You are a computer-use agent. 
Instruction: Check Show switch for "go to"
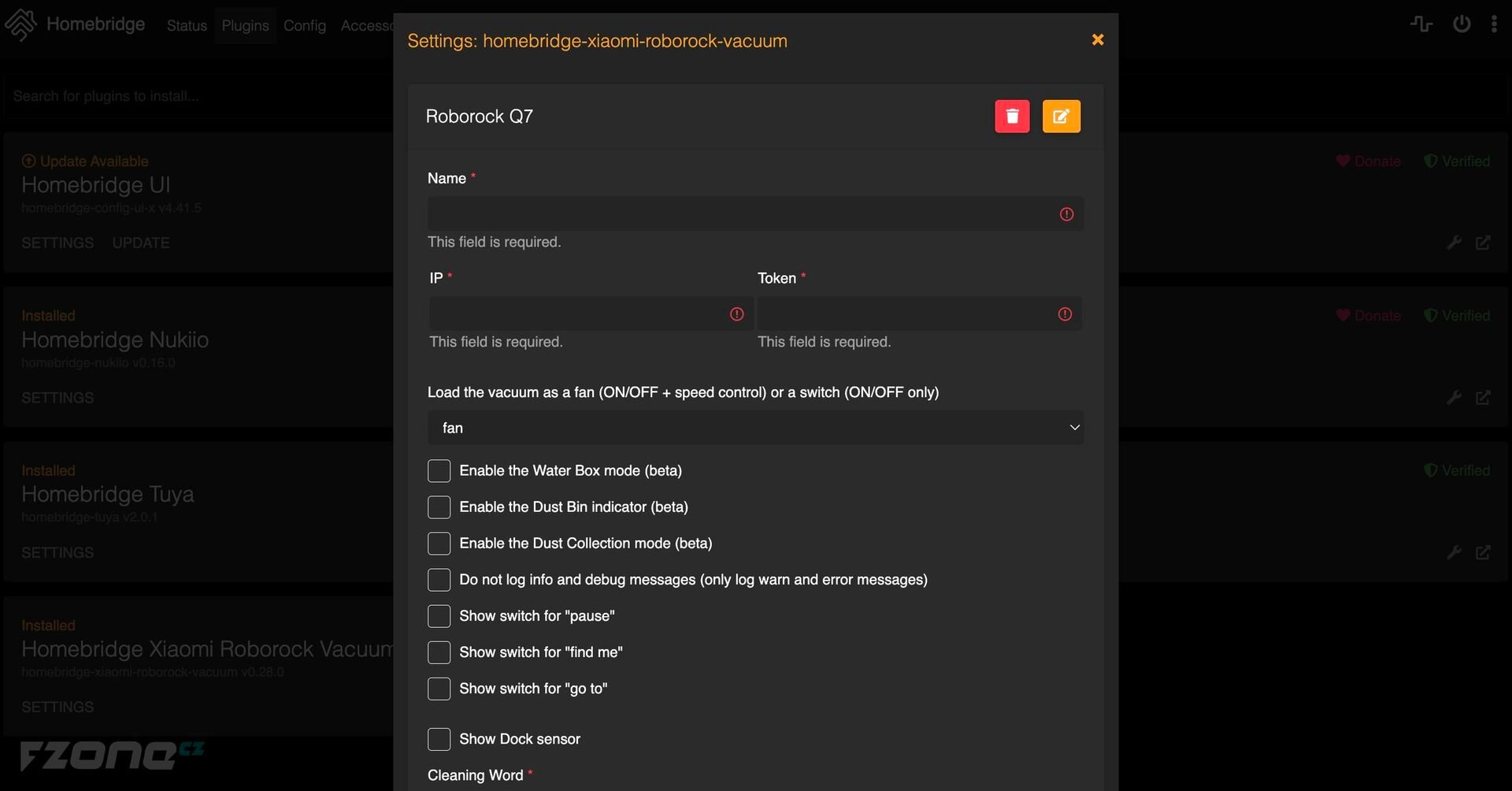[439, 689]
